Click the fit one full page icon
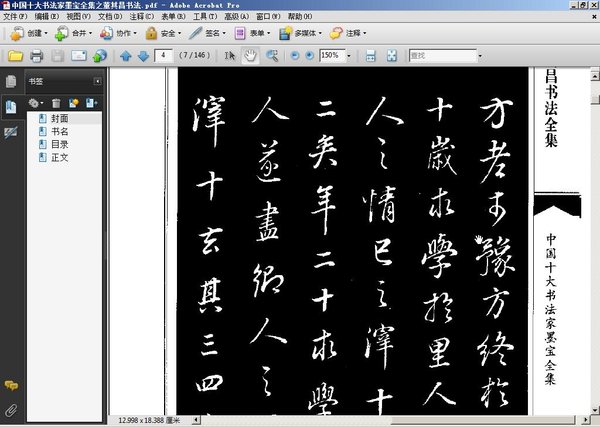The height and width of the screenshot is (427, 600). (392, 56)
